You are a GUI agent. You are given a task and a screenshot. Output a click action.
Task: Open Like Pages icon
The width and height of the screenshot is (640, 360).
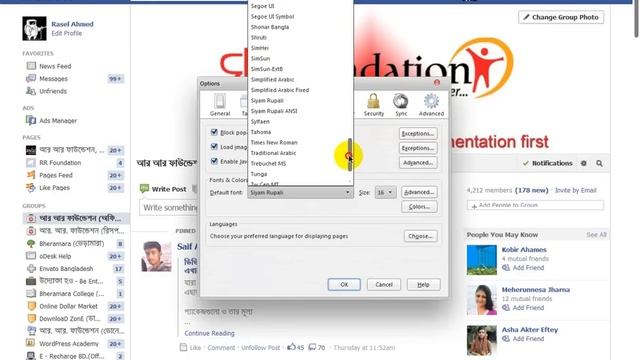tap(31, 188)
